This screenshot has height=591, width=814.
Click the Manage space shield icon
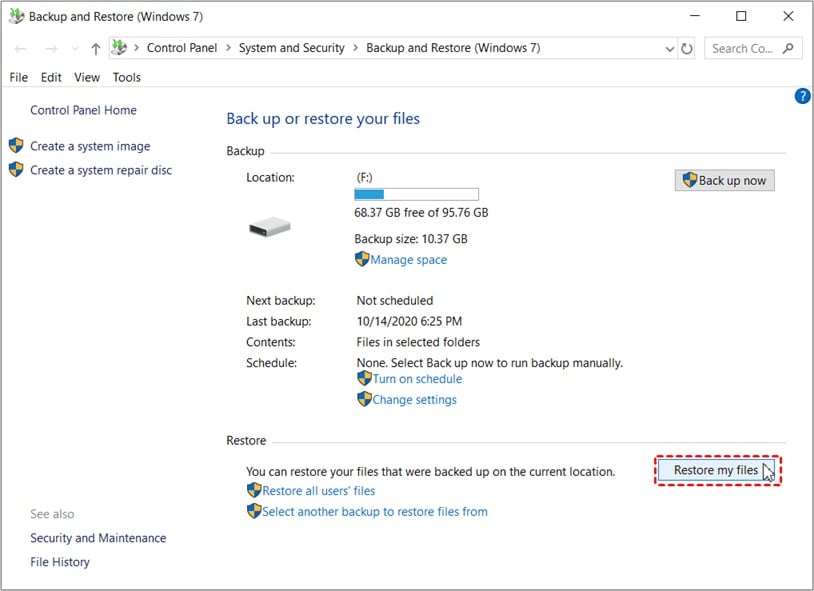pos(363,259)
